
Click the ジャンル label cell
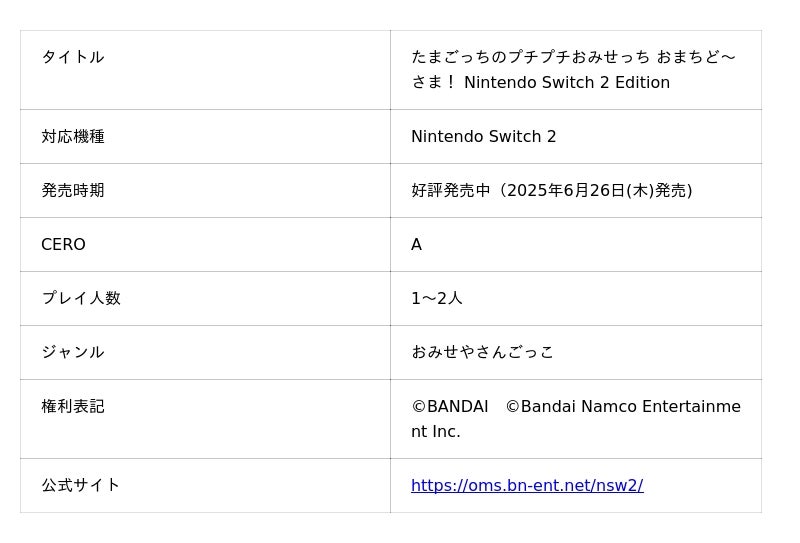(x=73, y=353)
